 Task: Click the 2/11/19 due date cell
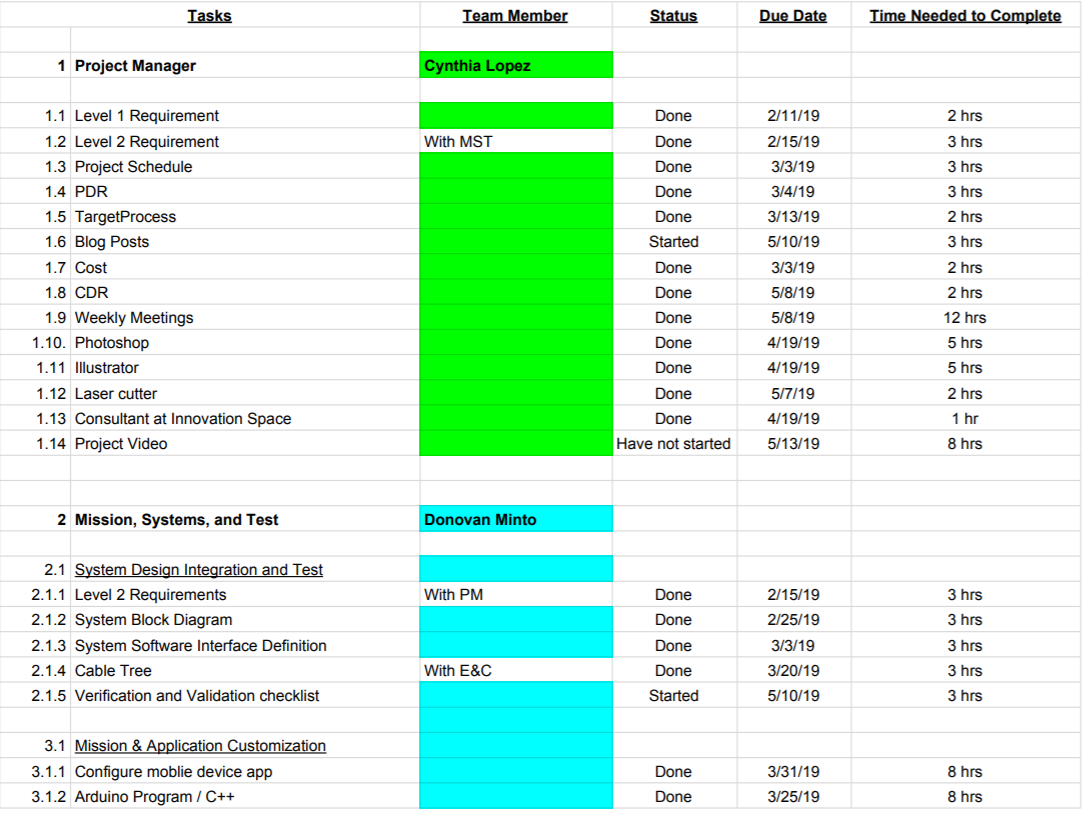pyautogui.click(x=792, y=116)
